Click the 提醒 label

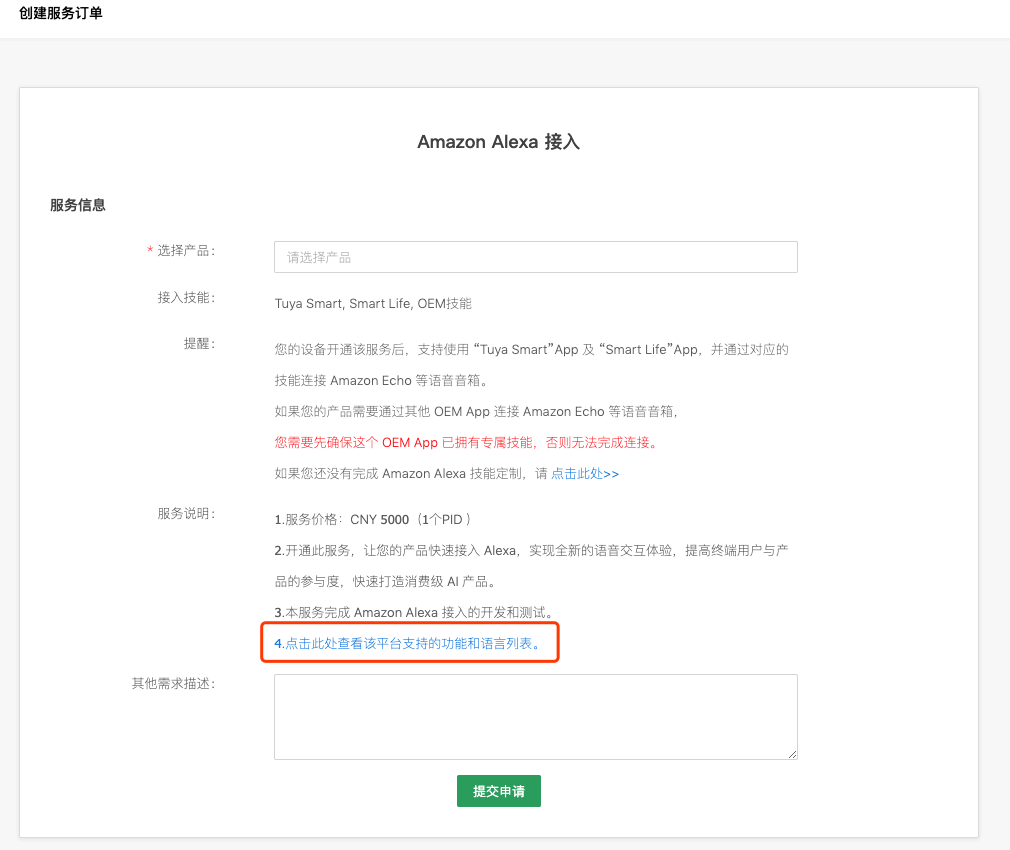198,344
